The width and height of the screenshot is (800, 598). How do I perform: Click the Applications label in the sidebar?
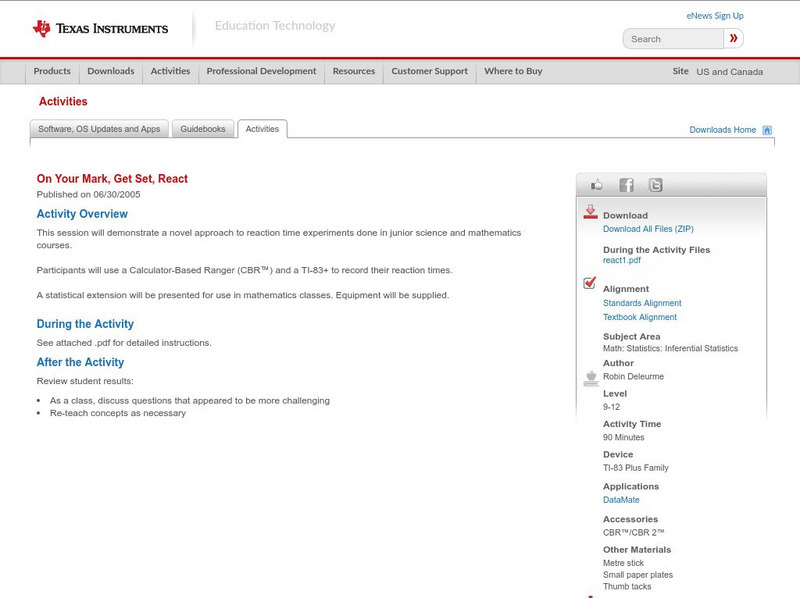[631, 487]
